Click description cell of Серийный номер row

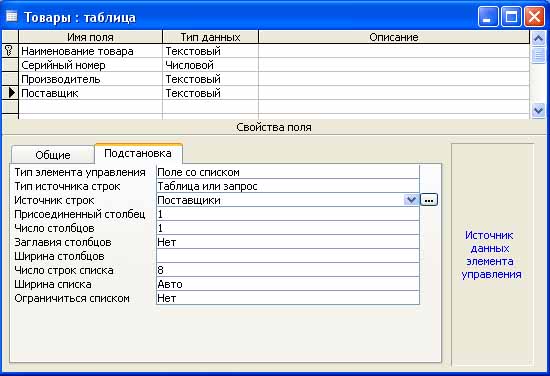point(394,65)
